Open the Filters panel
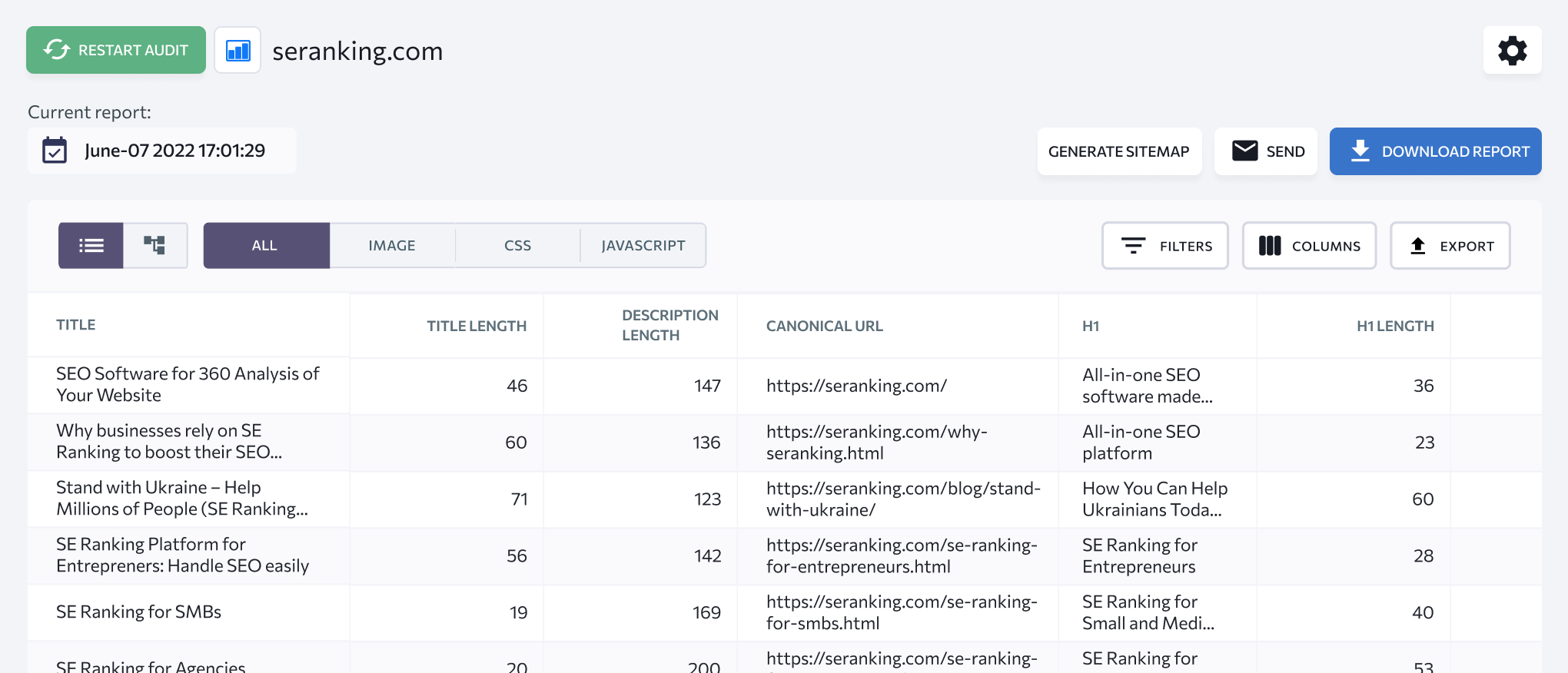The height and width of the screenshot is (673, 1568). (x=1165, y=246)
